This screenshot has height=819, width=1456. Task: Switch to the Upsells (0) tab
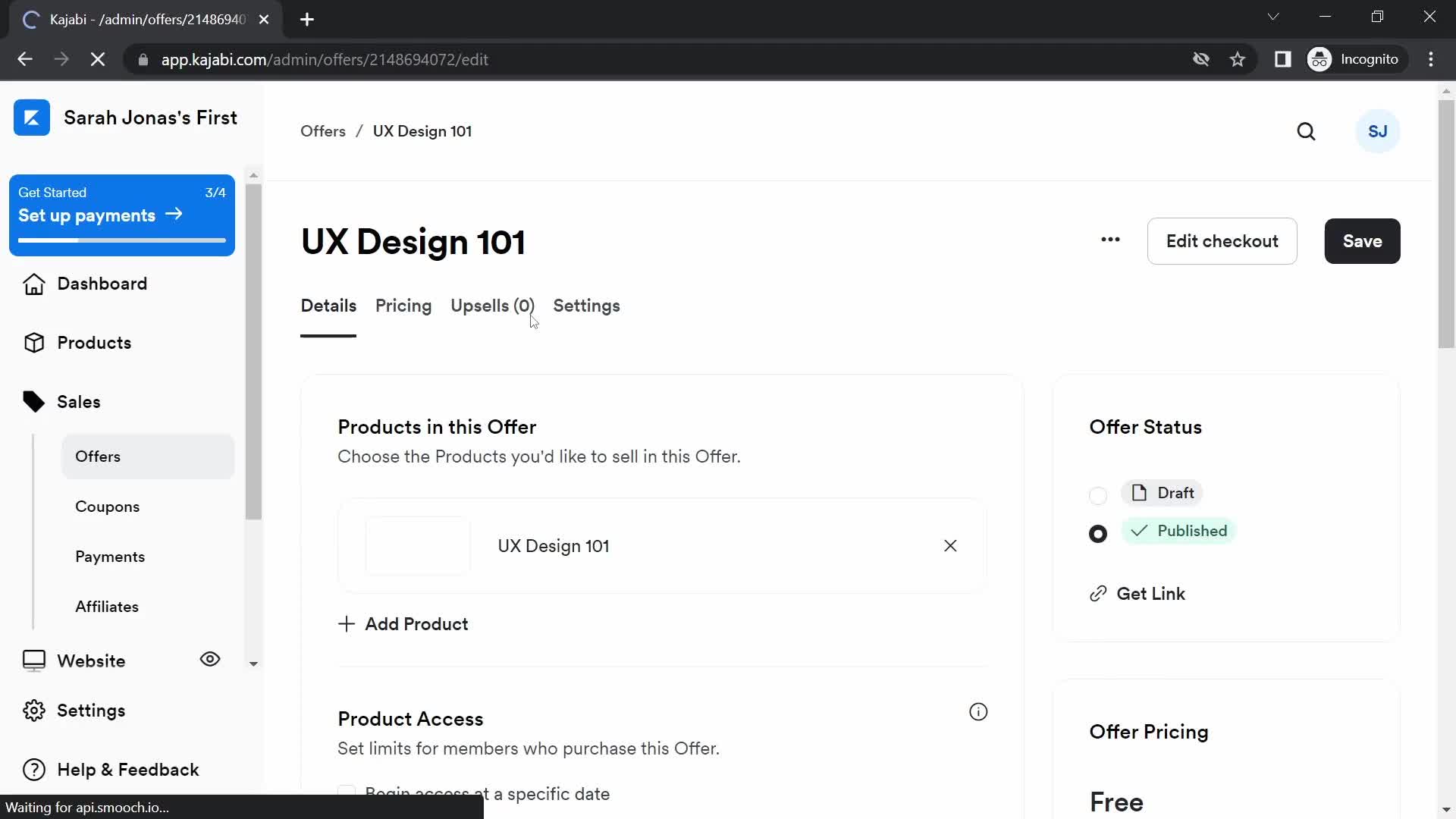coord(492,306)
